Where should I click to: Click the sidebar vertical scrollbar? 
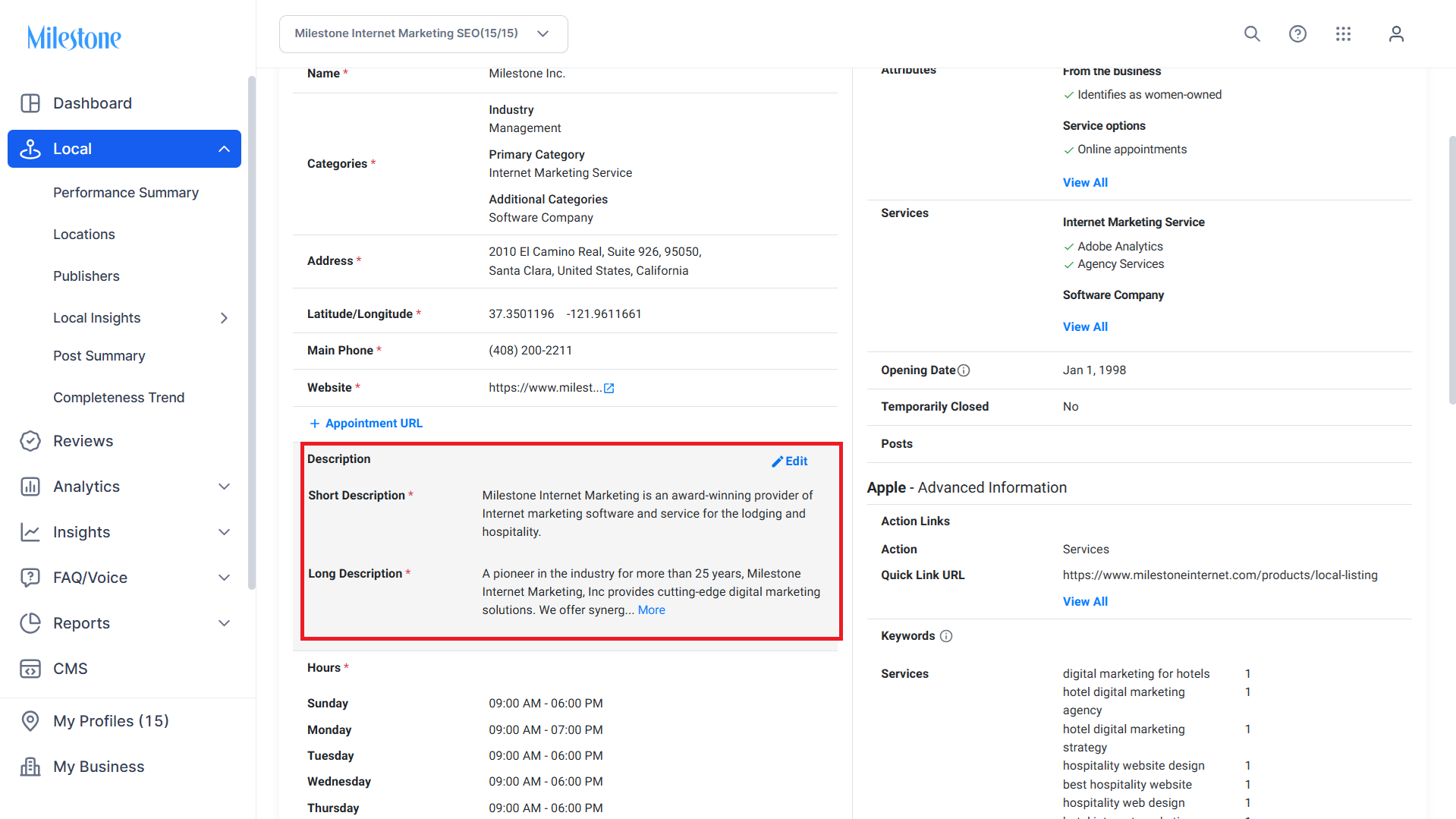[252, 332]
